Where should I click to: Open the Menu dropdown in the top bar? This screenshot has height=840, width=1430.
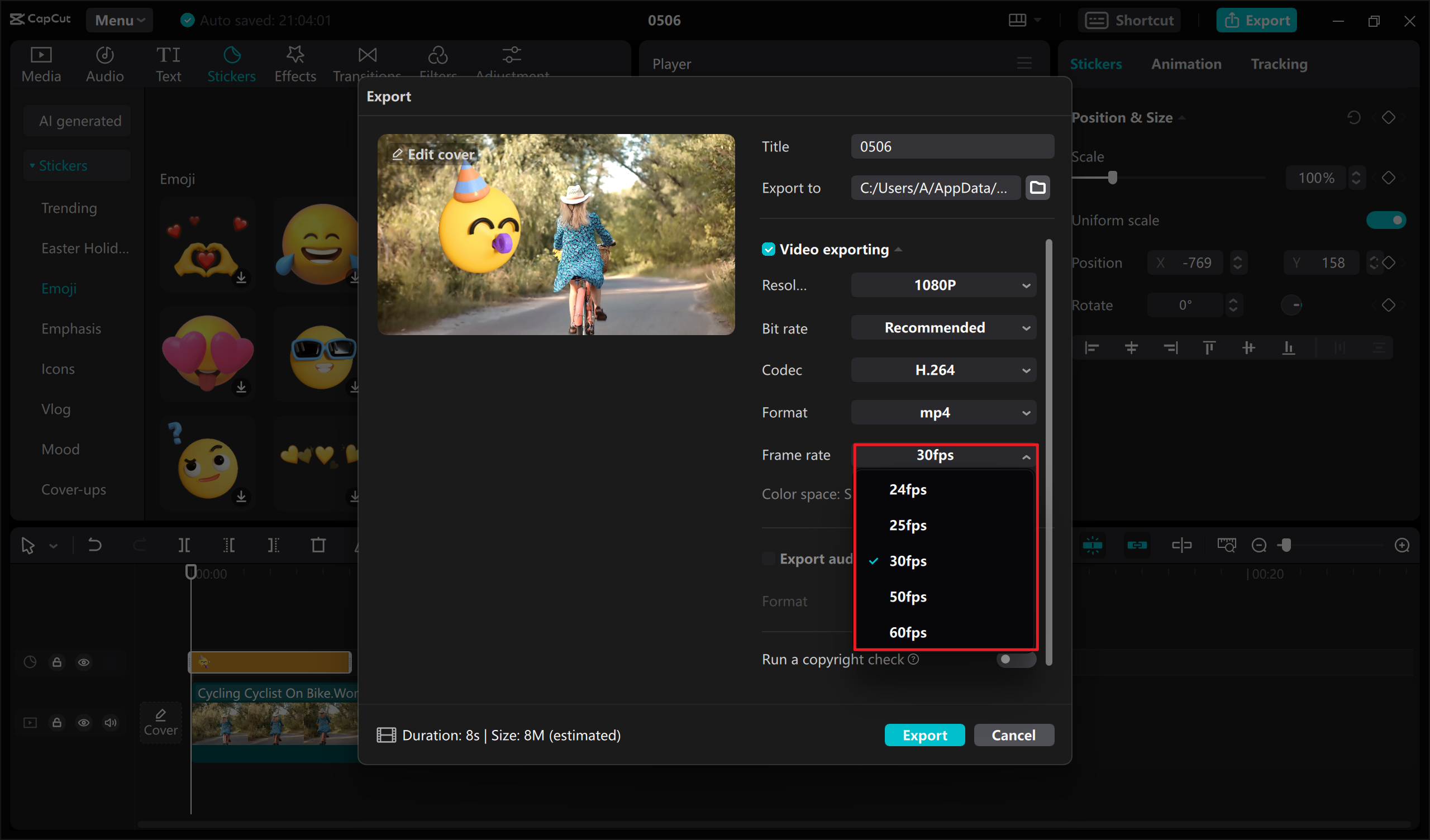tap(119, 20)
